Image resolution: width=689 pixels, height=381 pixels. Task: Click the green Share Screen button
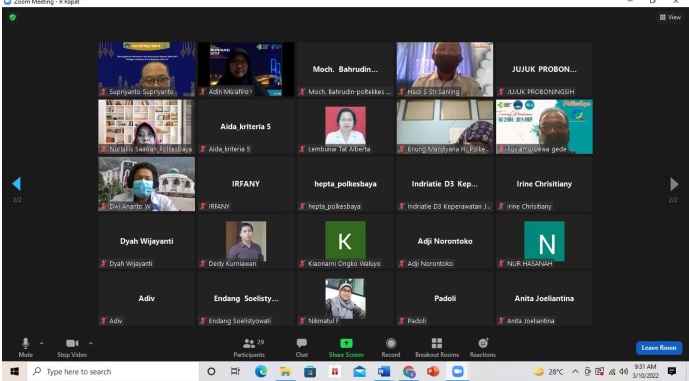point(346,347)
